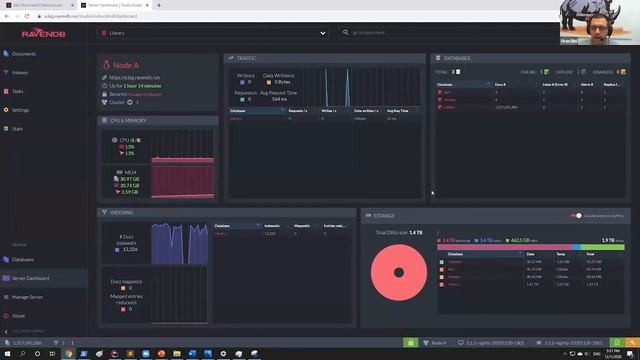Collapse the sidebar menu with the chevron

[x=6, y=331]
